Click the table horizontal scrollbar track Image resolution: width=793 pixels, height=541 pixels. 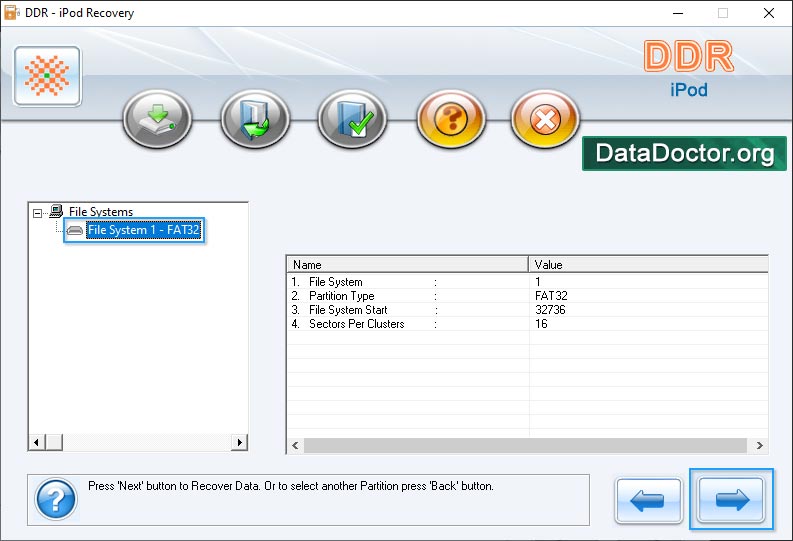click(x=525, y=445)
